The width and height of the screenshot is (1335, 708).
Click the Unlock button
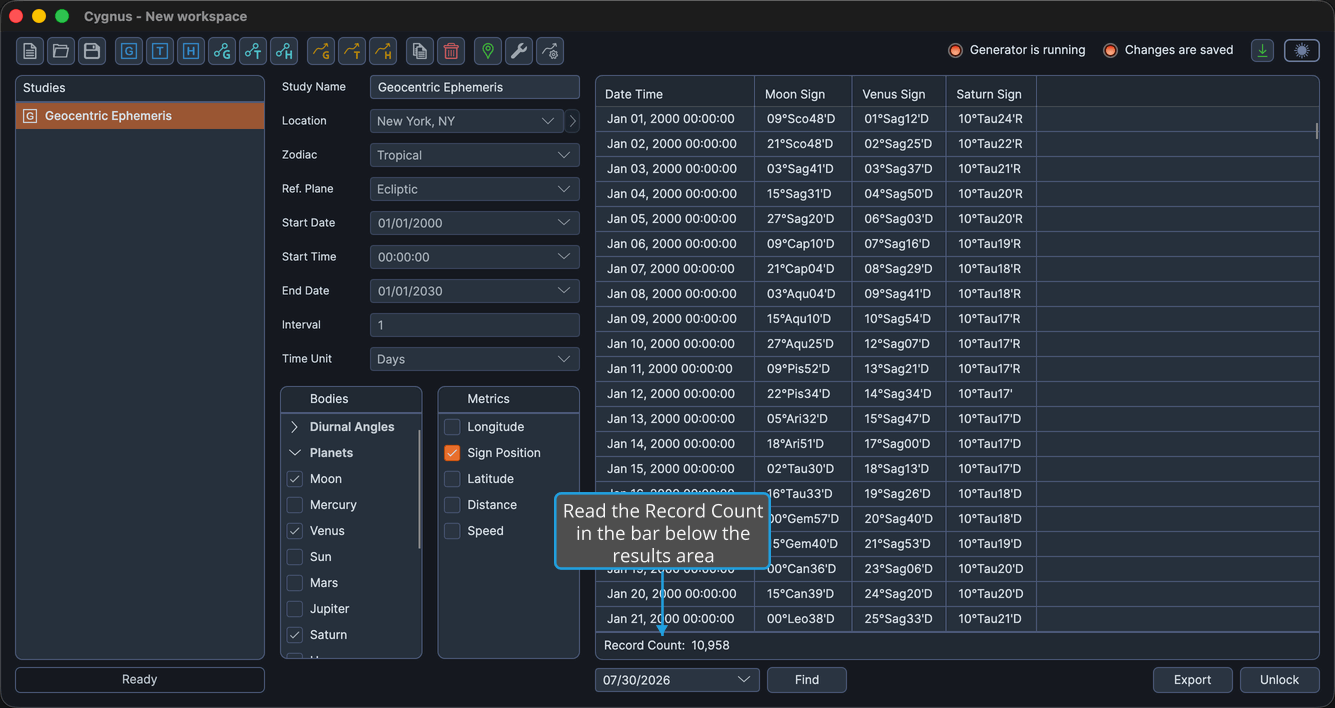tap(1279, 680)
